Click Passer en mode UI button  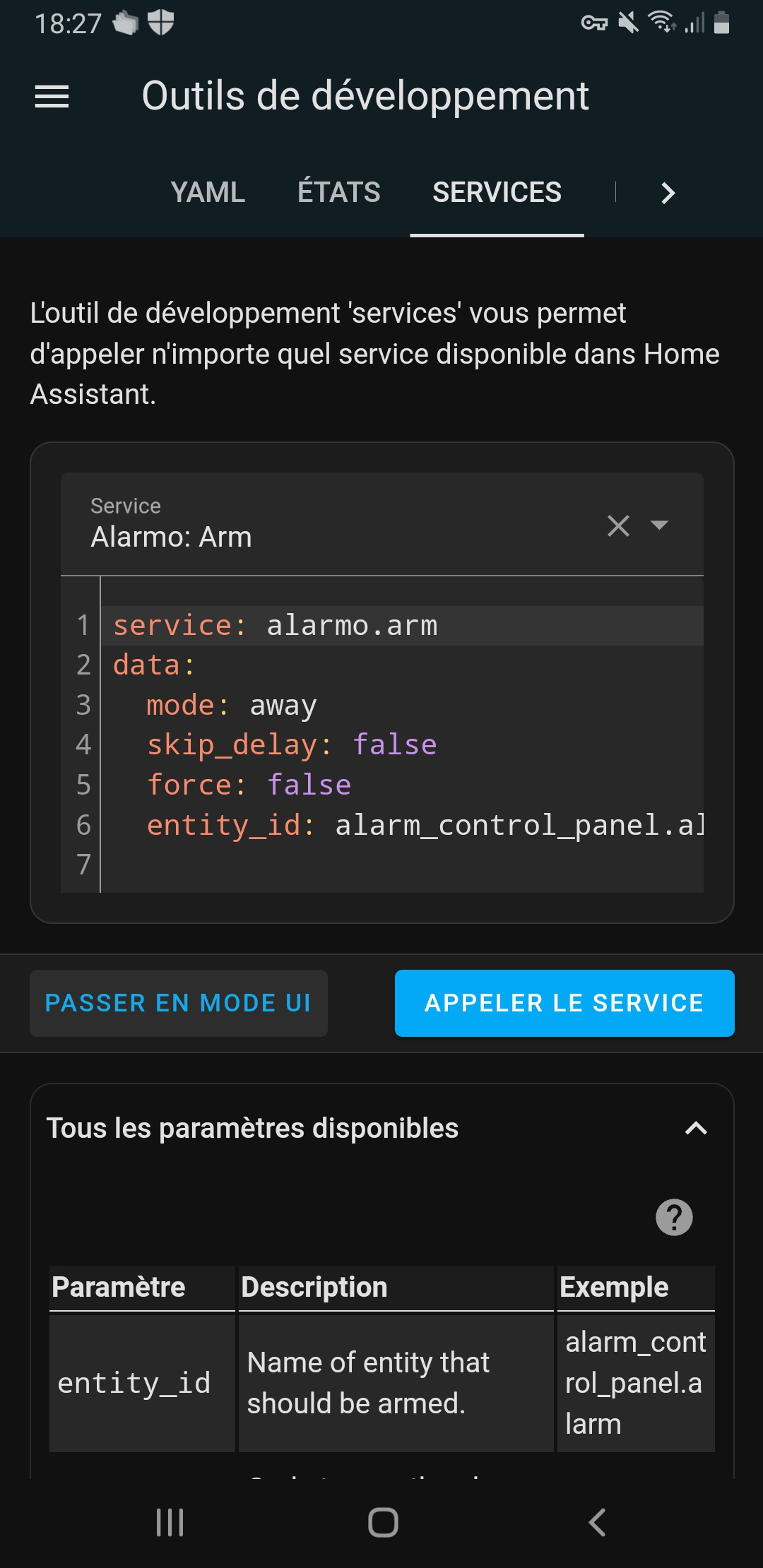[x=179, y=1003]
